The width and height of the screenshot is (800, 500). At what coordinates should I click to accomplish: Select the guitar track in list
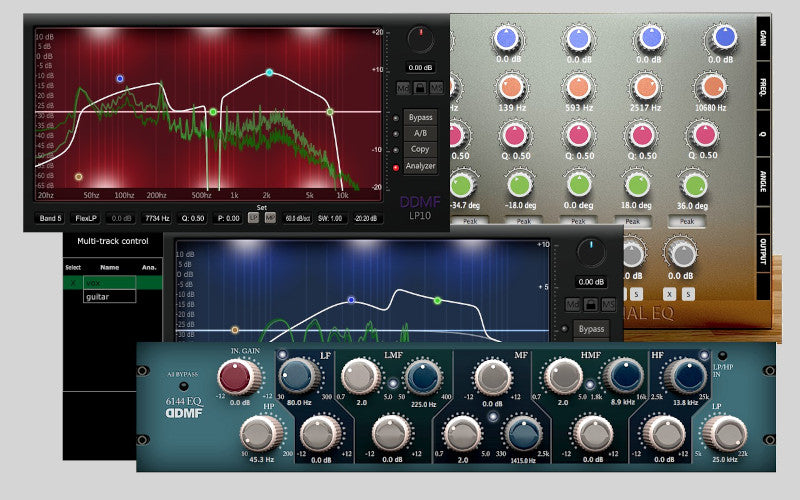point(109,296)
